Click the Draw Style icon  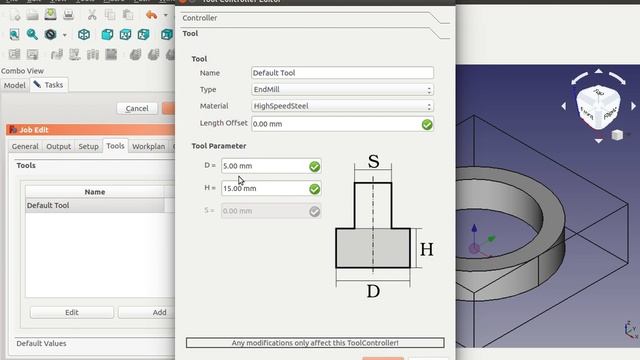[51, 34]
